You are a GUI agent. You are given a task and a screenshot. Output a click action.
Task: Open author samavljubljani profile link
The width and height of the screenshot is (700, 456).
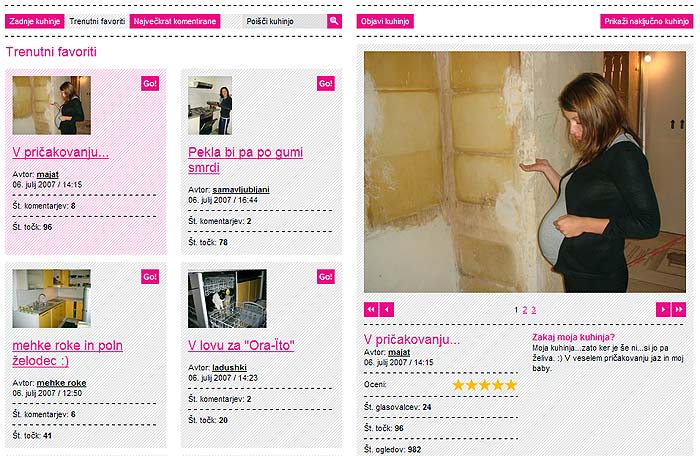[241, 190]
